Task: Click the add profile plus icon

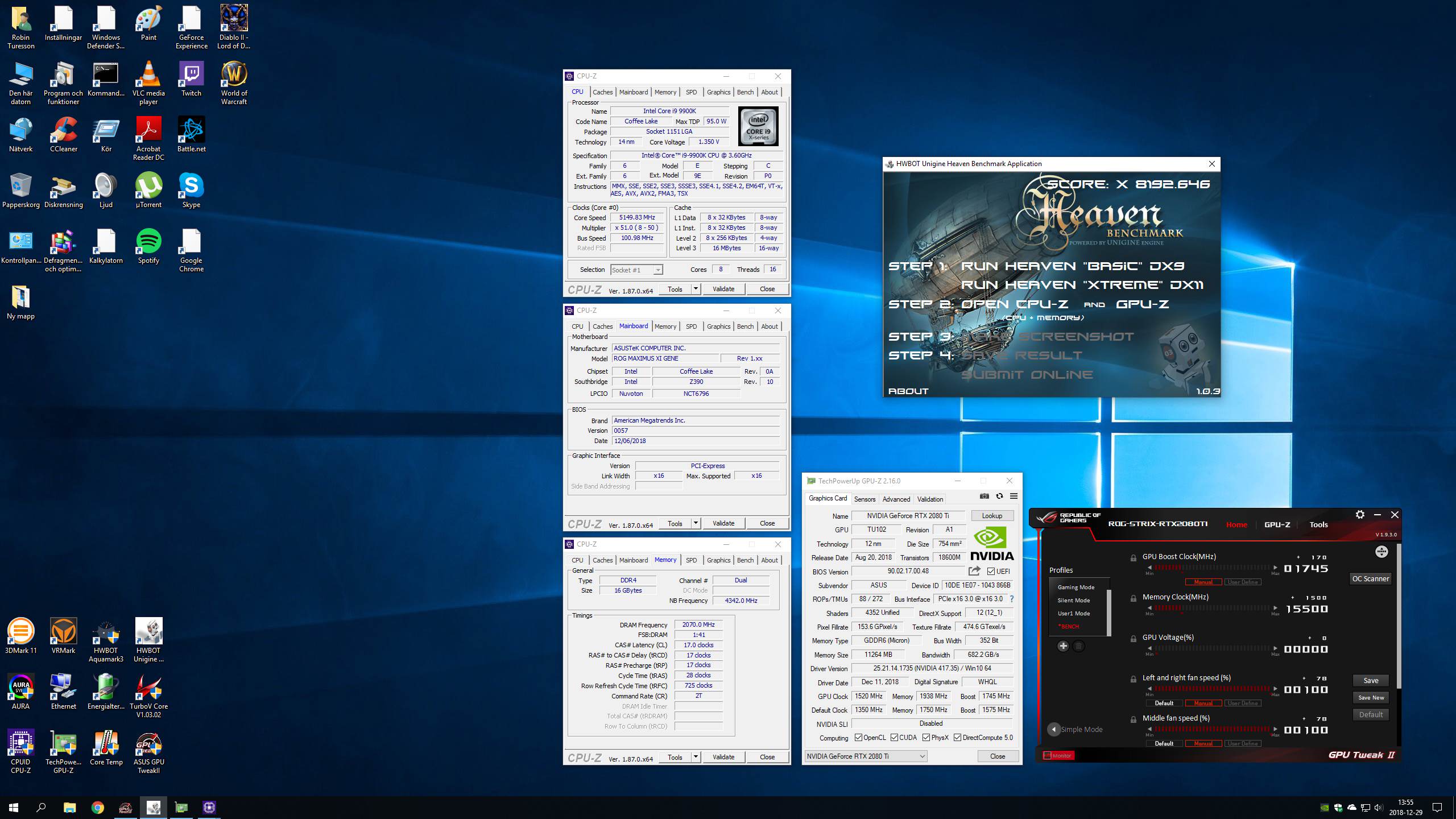Action: (x=1063, y=646)
